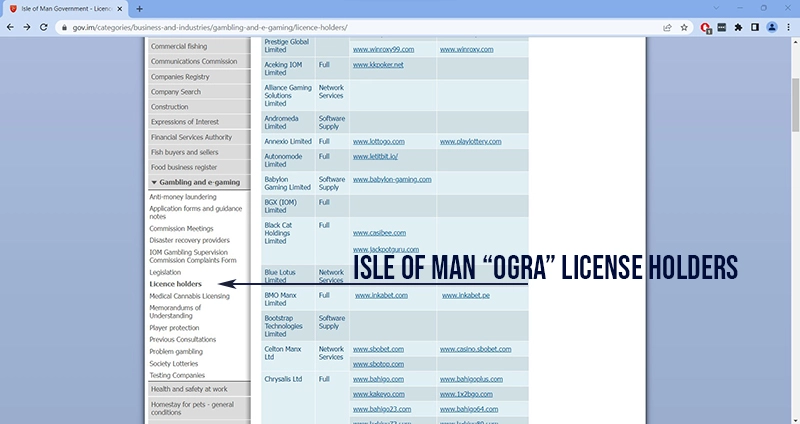Visit www.bahigo.com link

[378, 380]
